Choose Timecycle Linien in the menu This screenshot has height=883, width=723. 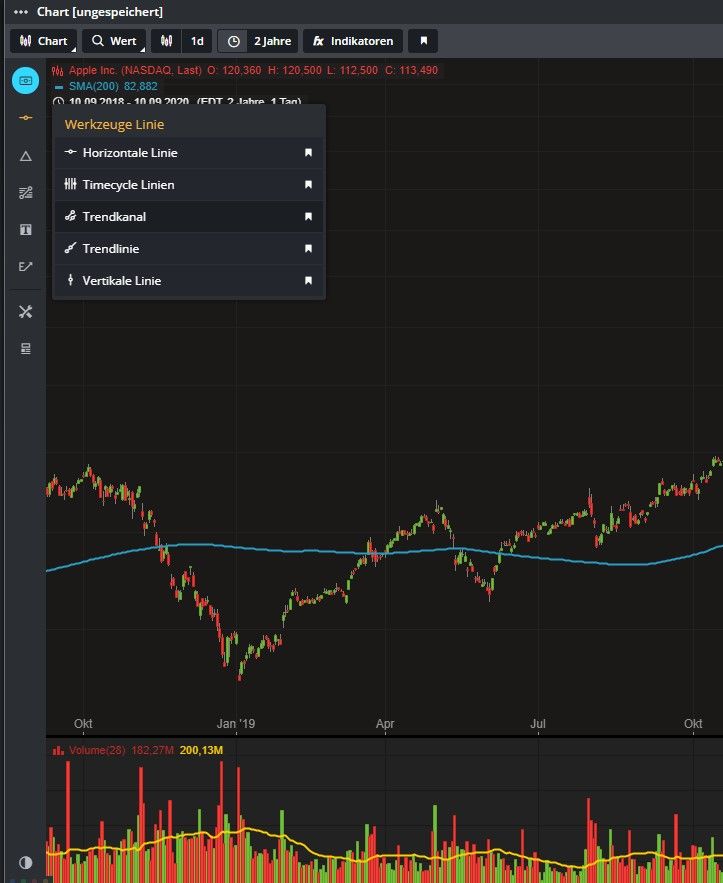128,185
